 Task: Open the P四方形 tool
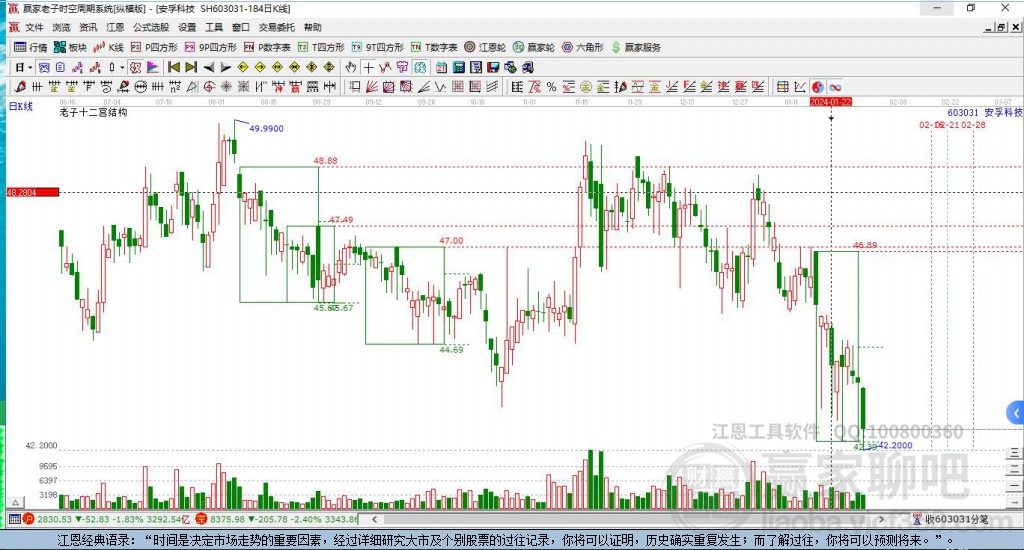tap(154, 47)
